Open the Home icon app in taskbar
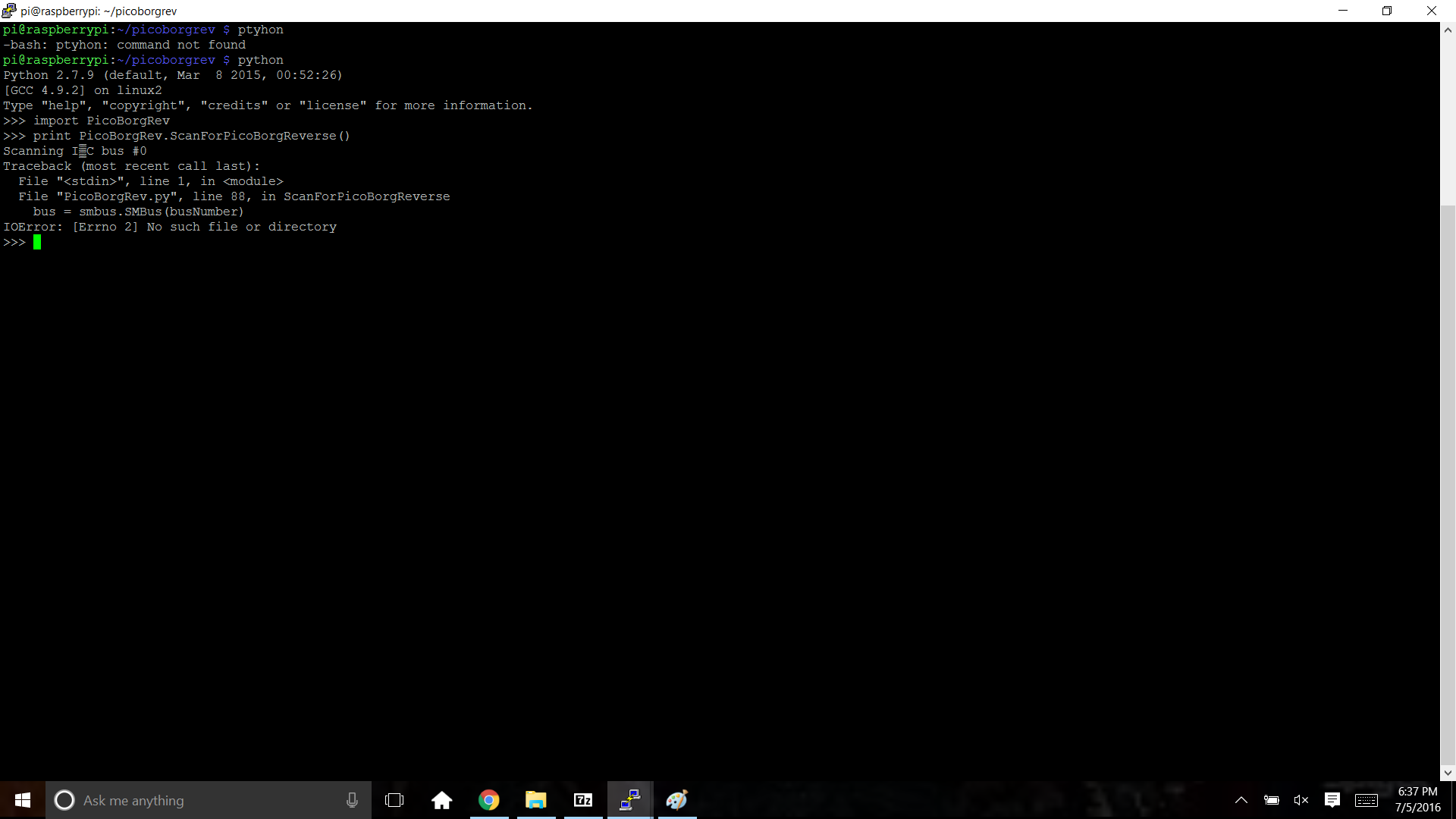Viewport: 1456px width, 819px height. pyautogui.click(x=441, y=800)
